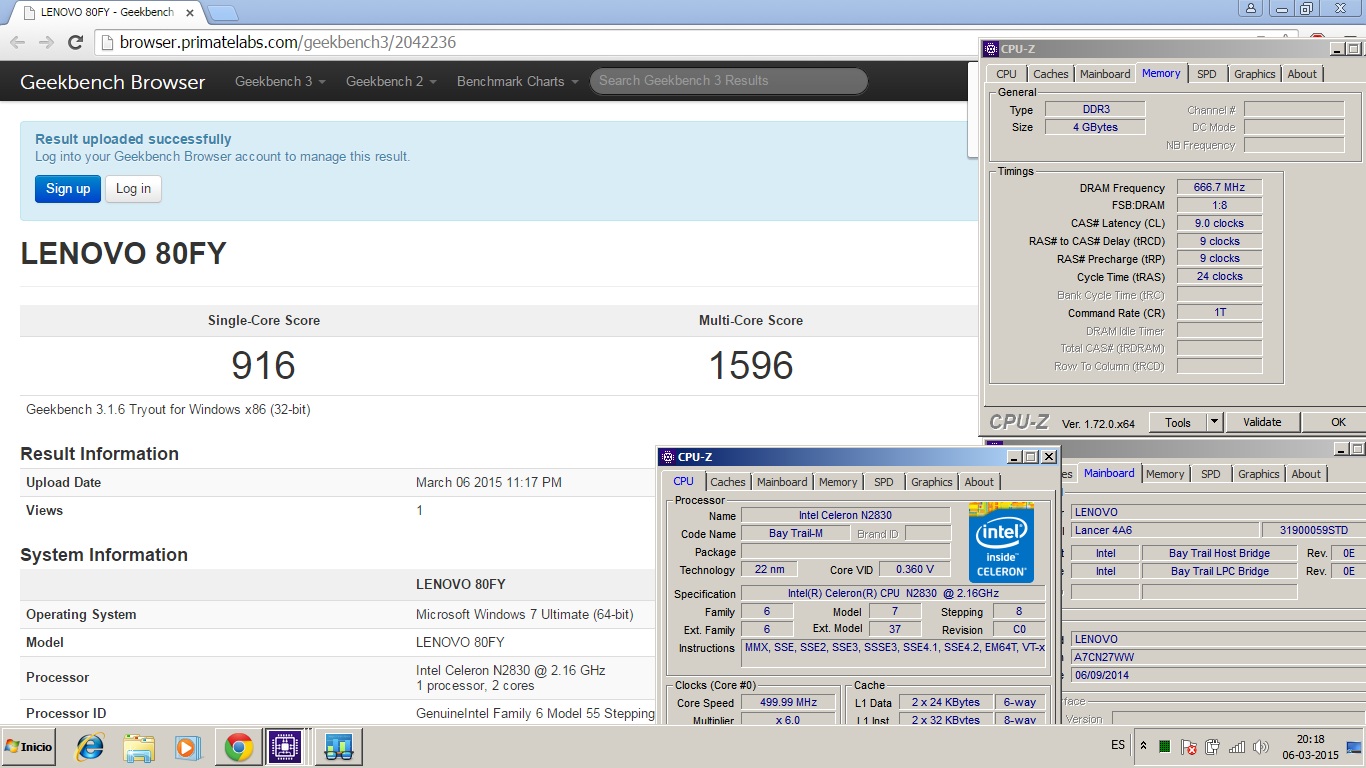Open the Geekbench app on taskbar
1366x768 pixels.
(338, 747)
